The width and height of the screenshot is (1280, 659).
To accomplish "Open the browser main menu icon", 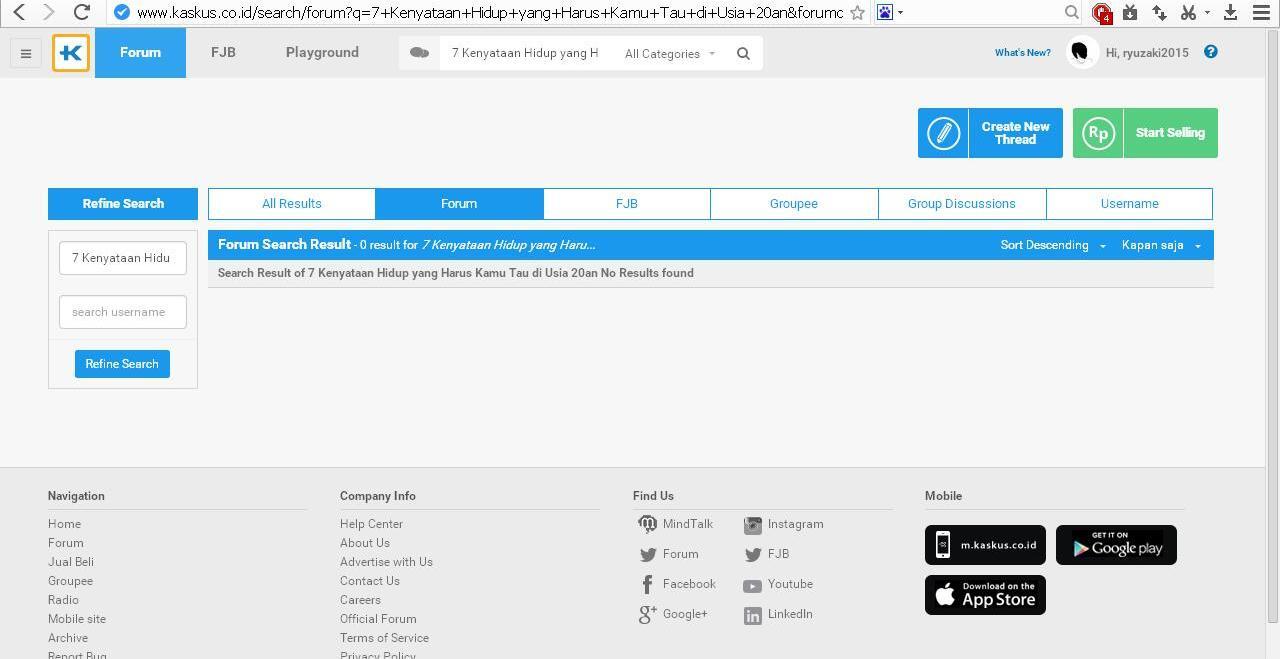I will (1261, 12).
